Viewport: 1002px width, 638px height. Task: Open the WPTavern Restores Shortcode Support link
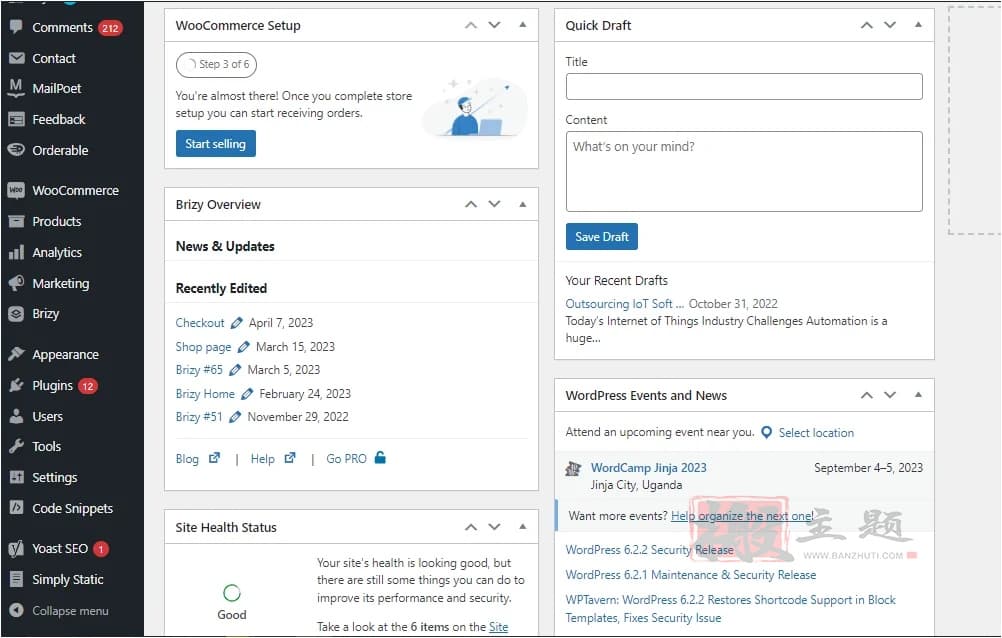point(730,609)
